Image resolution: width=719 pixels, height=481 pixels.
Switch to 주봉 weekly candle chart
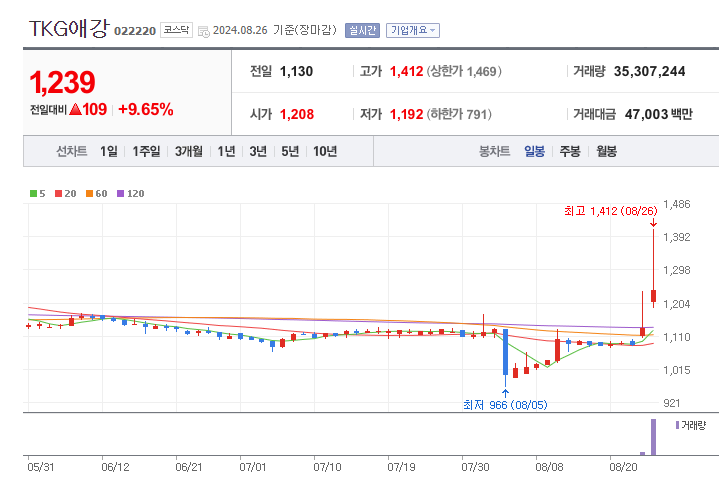[570, 151]
